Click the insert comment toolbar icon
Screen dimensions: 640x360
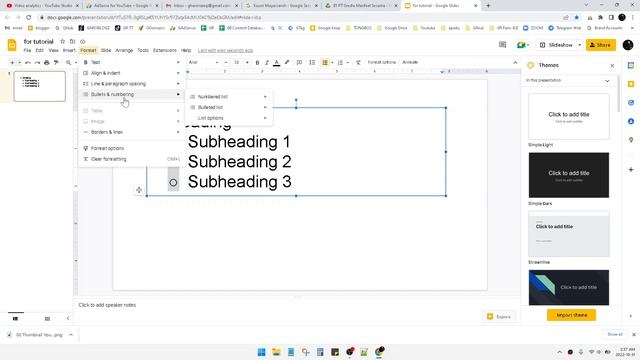tap(299, 62)
